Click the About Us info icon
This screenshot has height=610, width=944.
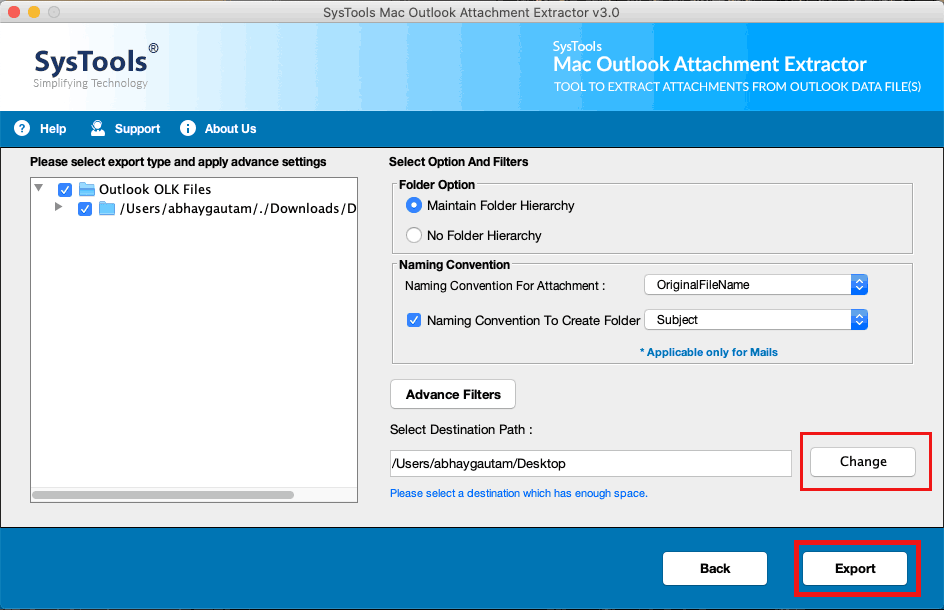click(188, 128)
